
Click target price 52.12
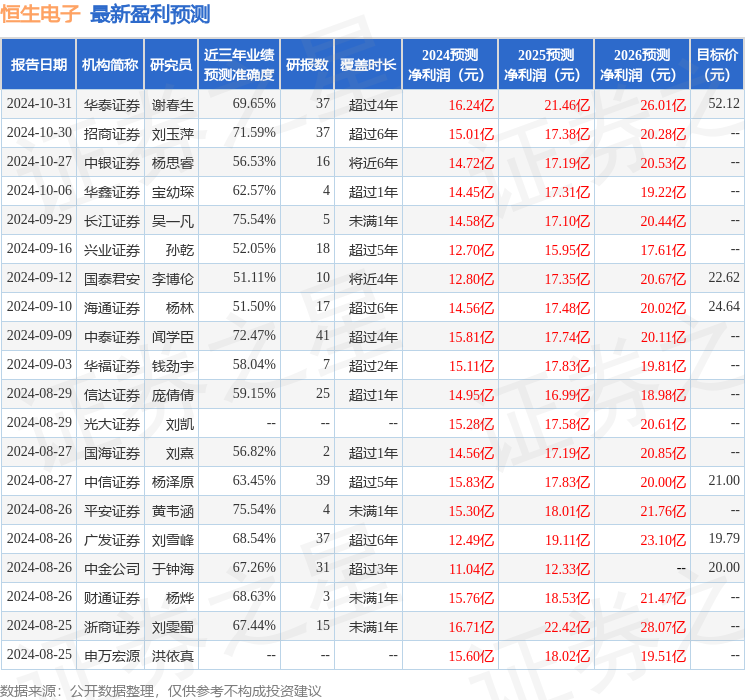pyautogui.click(x=724, y=103)
